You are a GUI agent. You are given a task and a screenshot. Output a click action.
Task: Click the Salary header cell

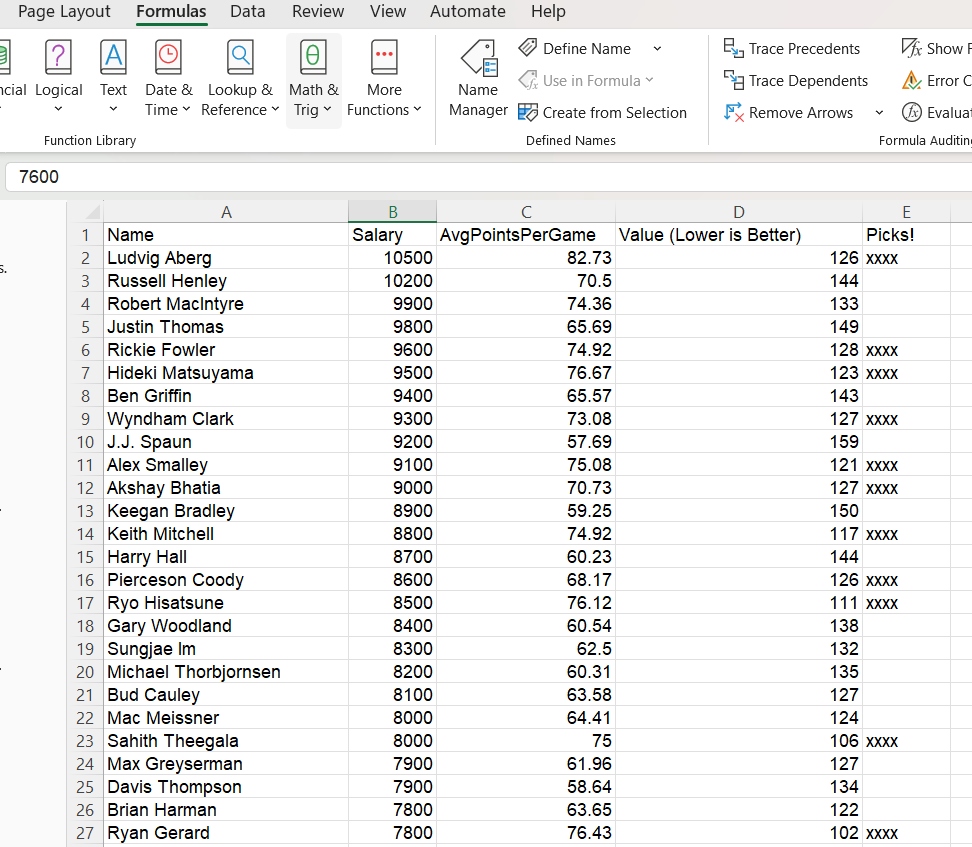coord(392,235)
